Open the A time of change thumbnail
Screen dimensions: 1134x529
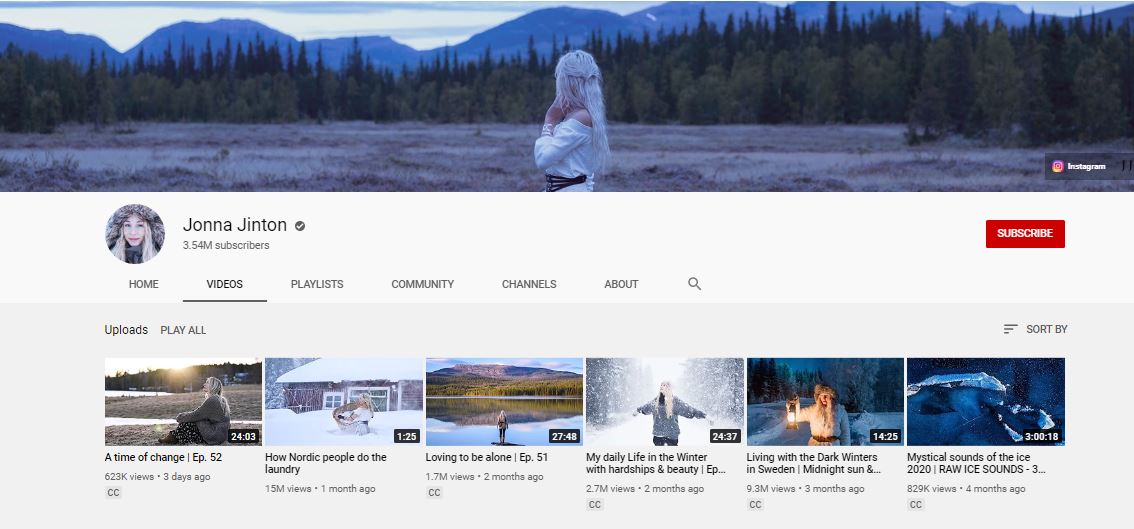pos(183,402)
